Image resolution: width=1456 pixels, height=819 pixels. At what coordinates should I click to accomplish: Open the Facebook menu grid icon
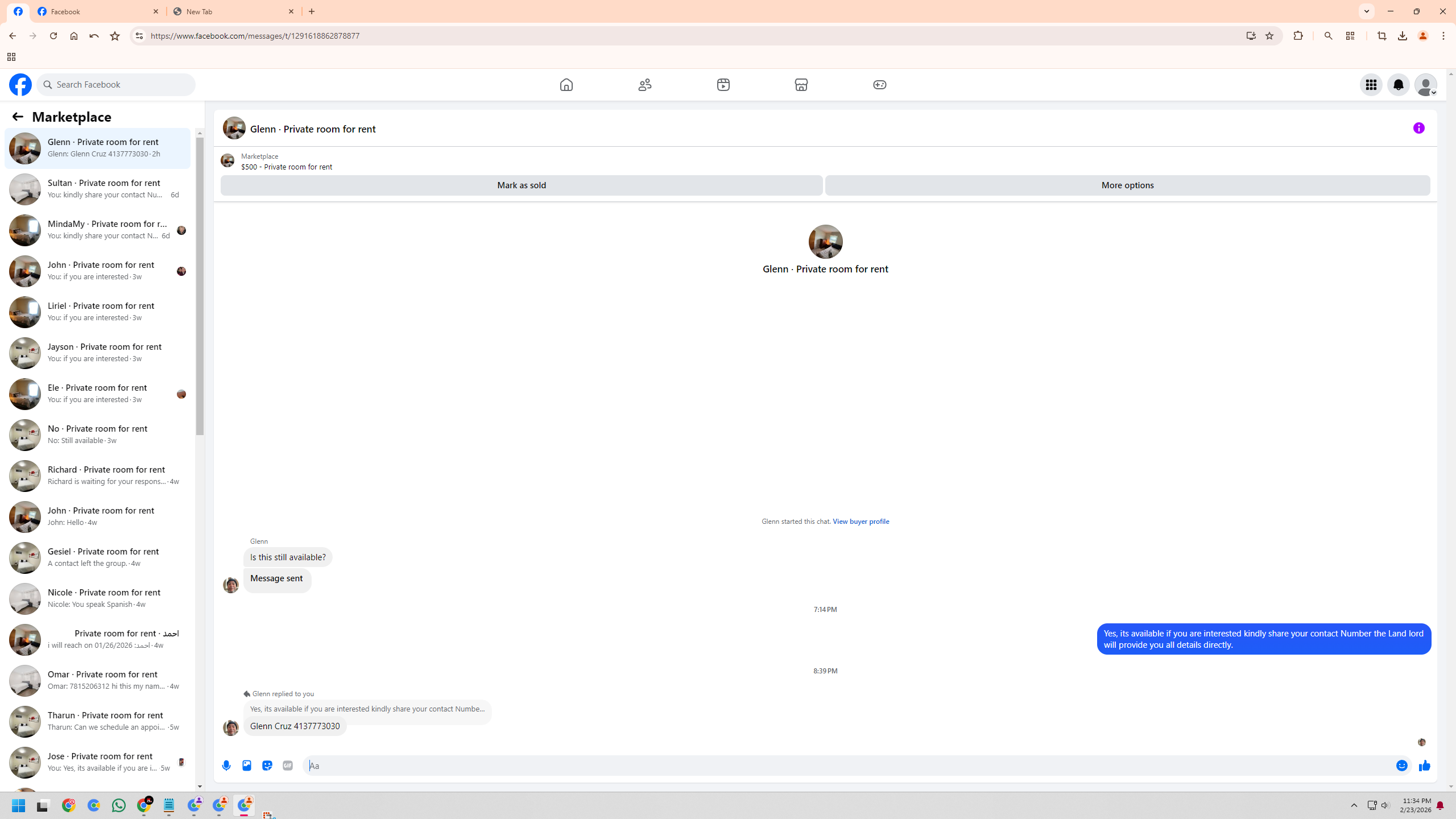(x=1371, y=85)
